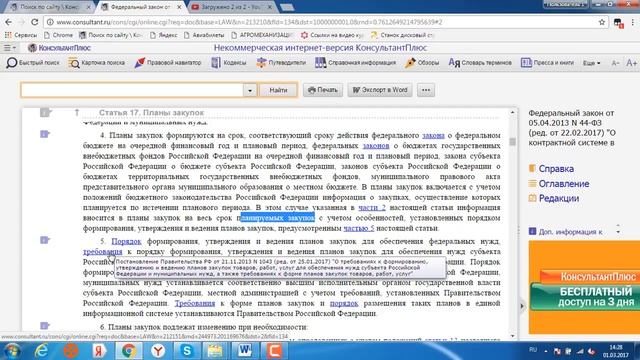Decrease font size with A- button
640x360 pixels.
click(x=615, y=63)
